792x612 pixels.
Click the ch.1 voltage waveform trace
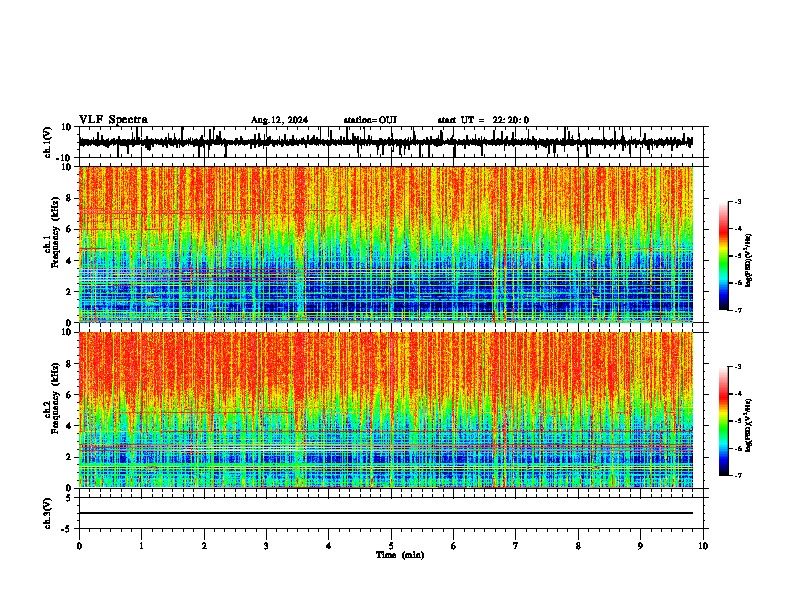(x=385, y=142)
